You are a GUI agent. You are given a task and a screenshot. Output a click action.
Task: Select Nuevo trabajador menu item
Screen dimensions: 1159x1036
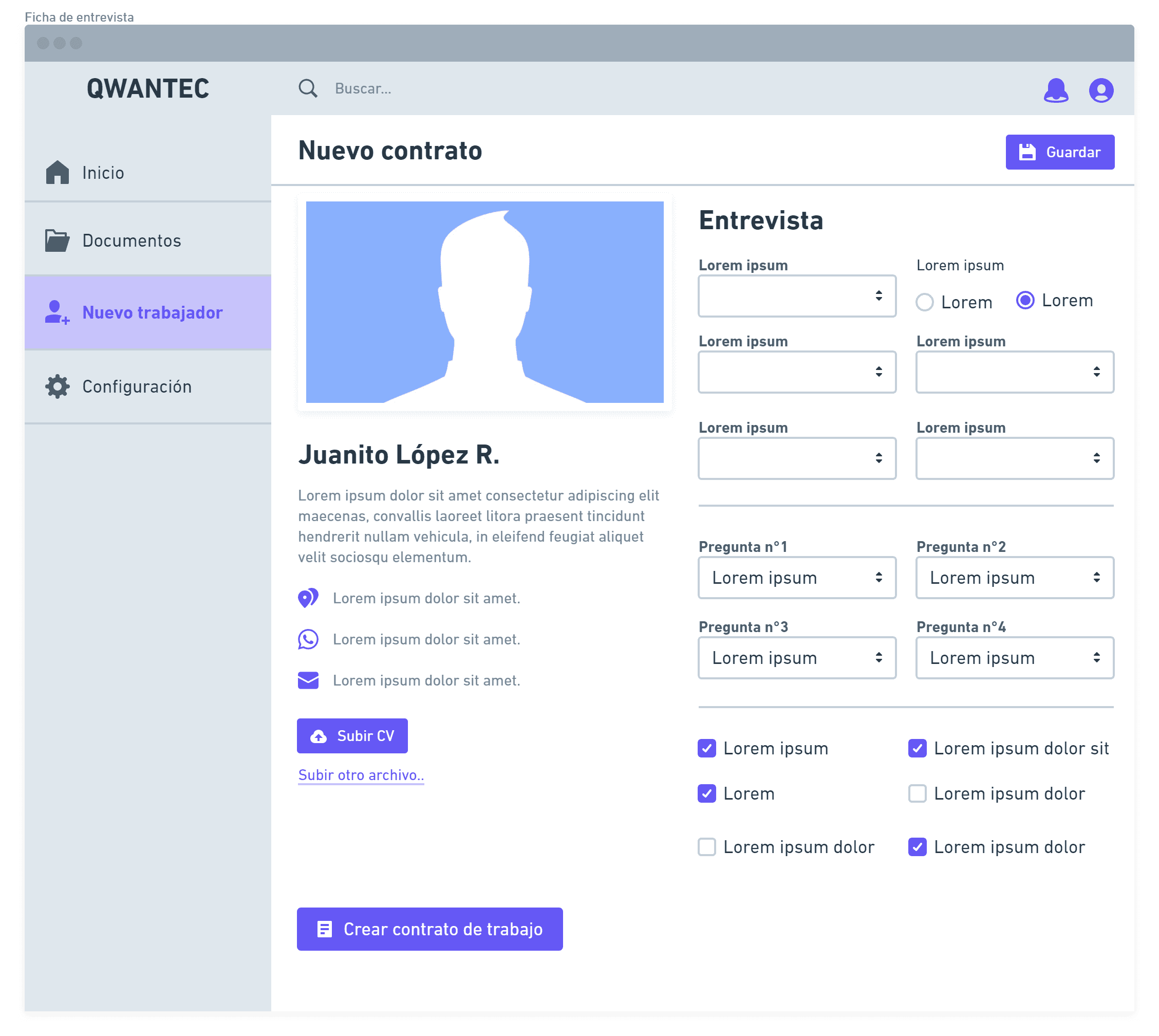152,312
